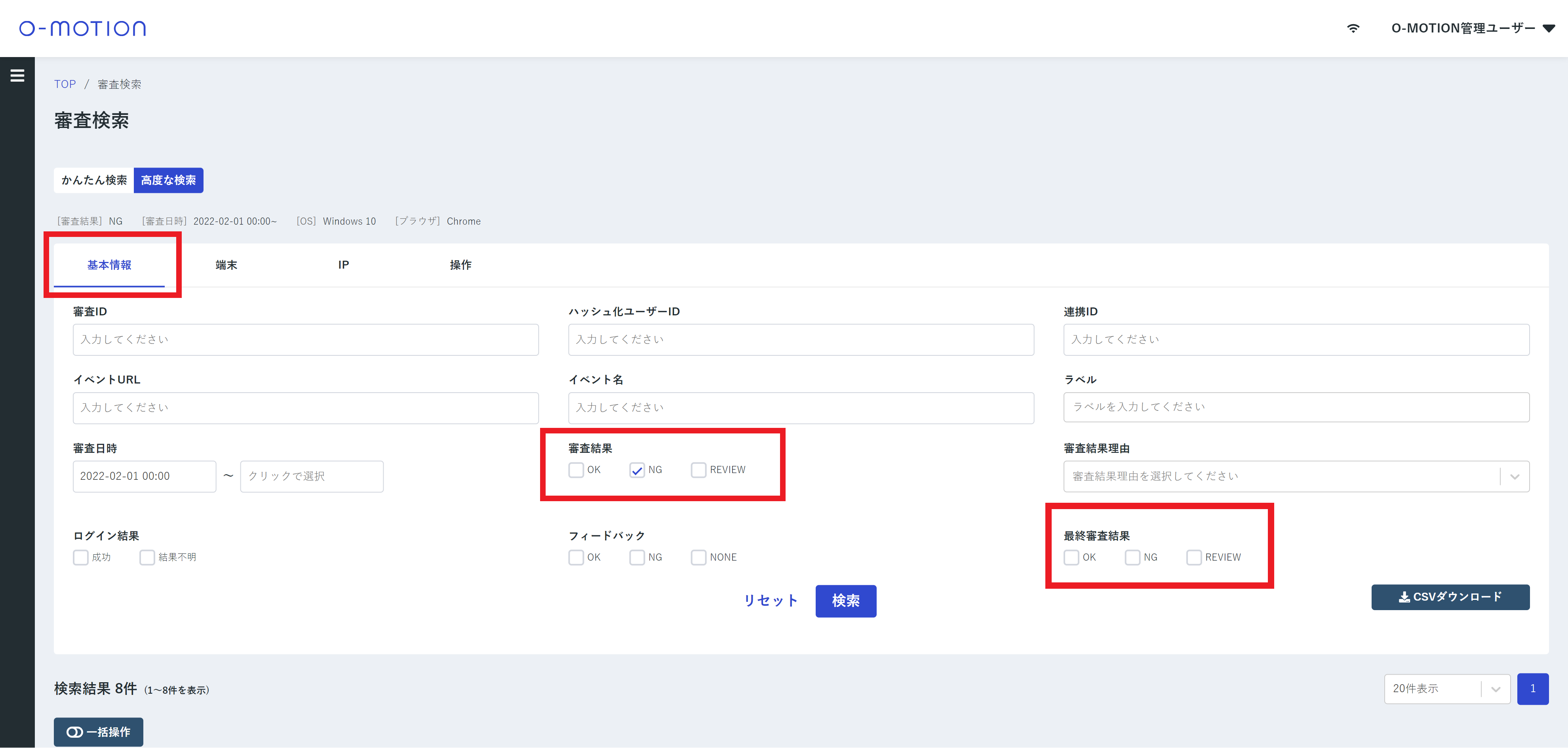Screen dimensions: 1568x748
Task: Check NONE under フィードバック
Action: (x=698, y=557)
